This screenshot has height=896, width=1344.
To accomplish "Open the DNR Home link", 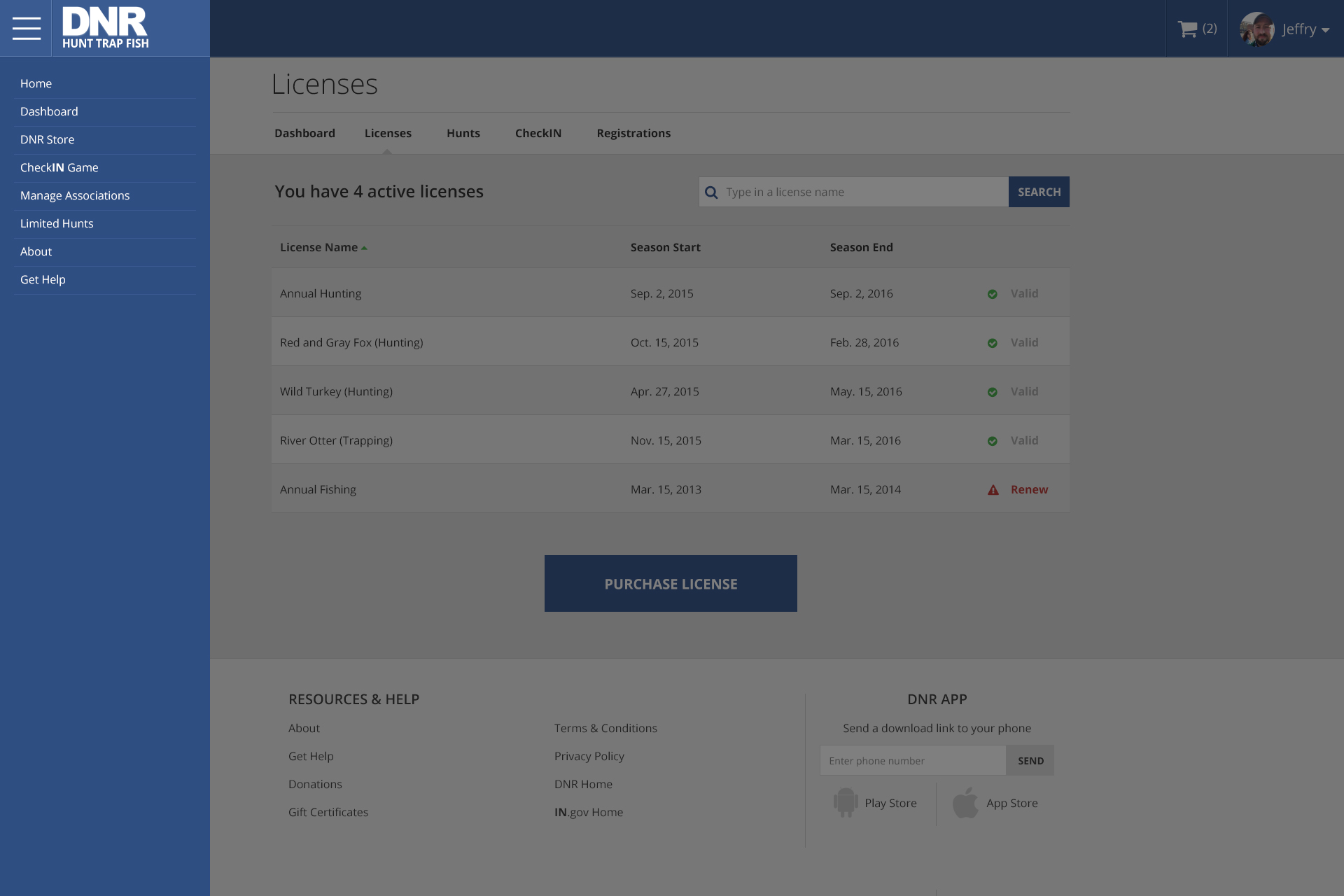I will point(583,784).
